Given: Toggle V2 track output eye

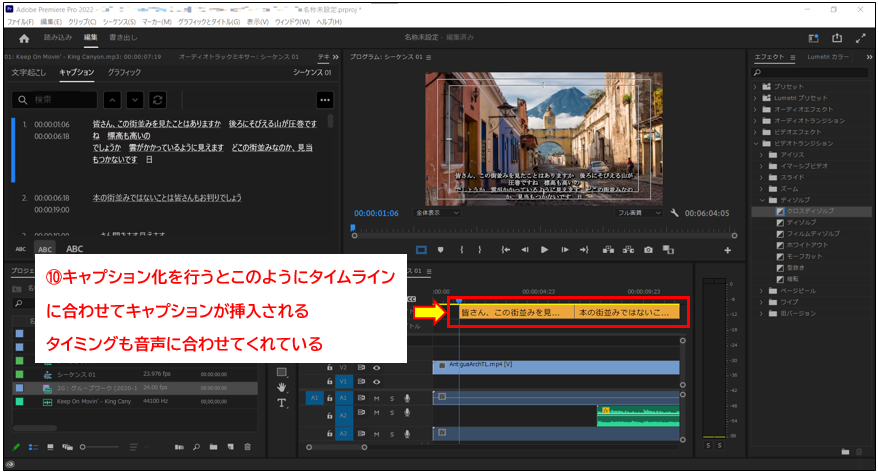Looking at the screenshot, I should 377,368.
